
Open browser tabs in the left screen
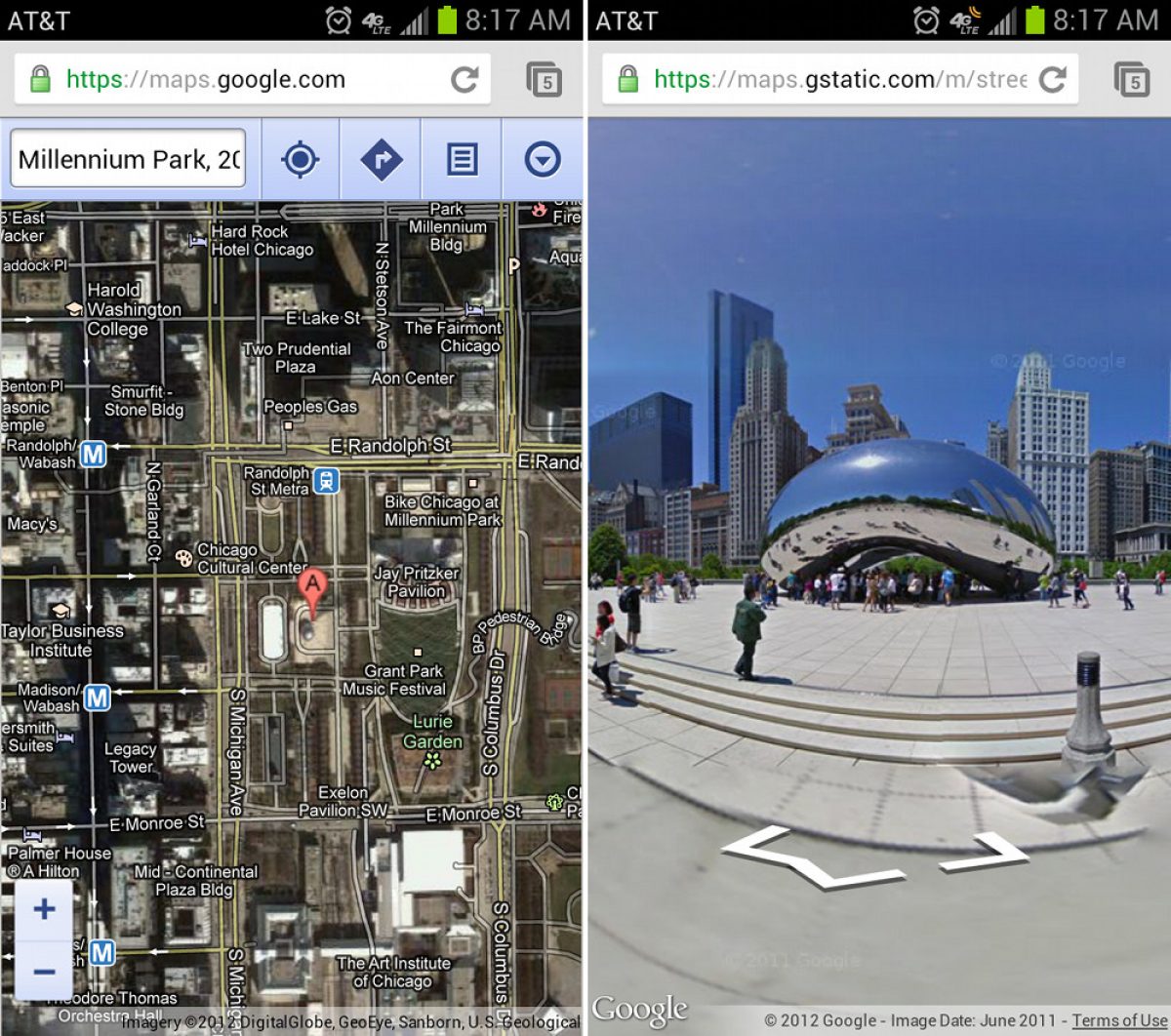pos(544,79)
